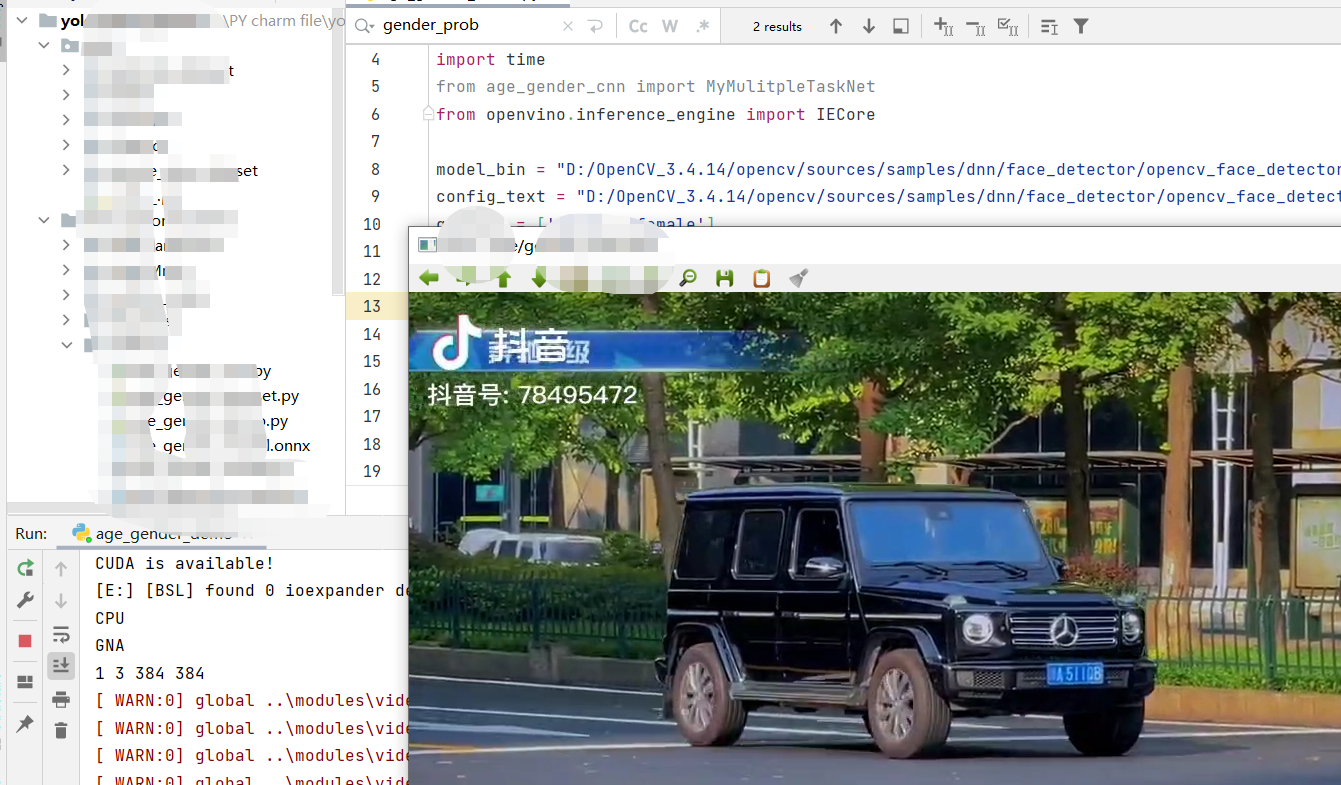
Task: Expand the folder showing dataset entry
Action: (65, 169)
